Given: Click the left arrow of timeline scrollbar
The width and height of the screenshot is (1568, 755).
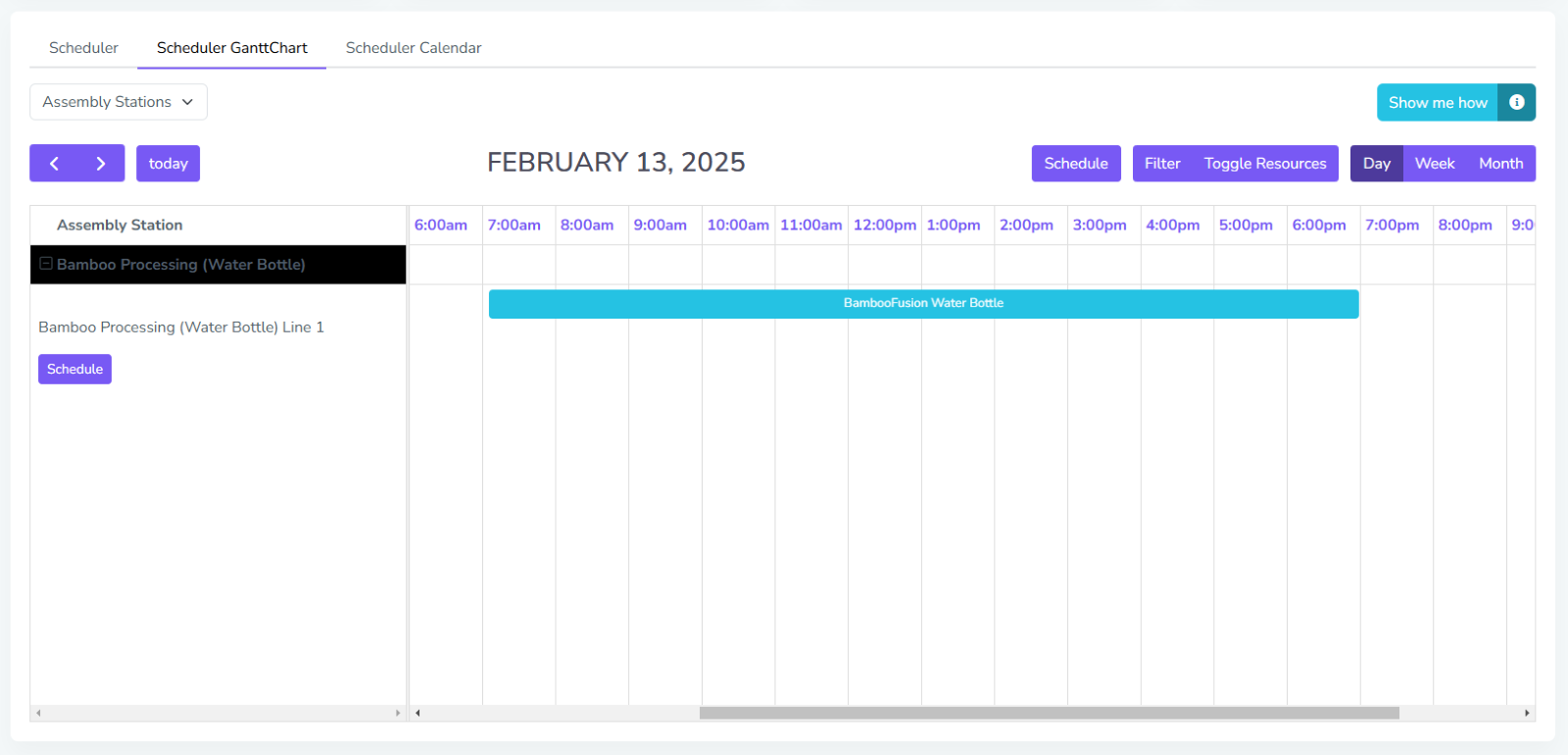Looking at the screenshot, I should [417, 713].
